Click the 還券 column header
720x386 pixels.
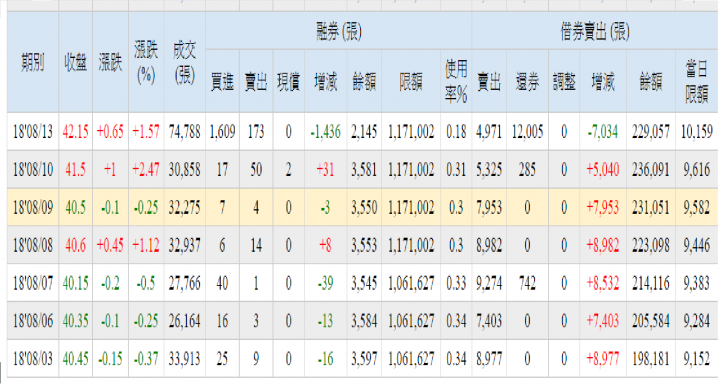point(527,82)
